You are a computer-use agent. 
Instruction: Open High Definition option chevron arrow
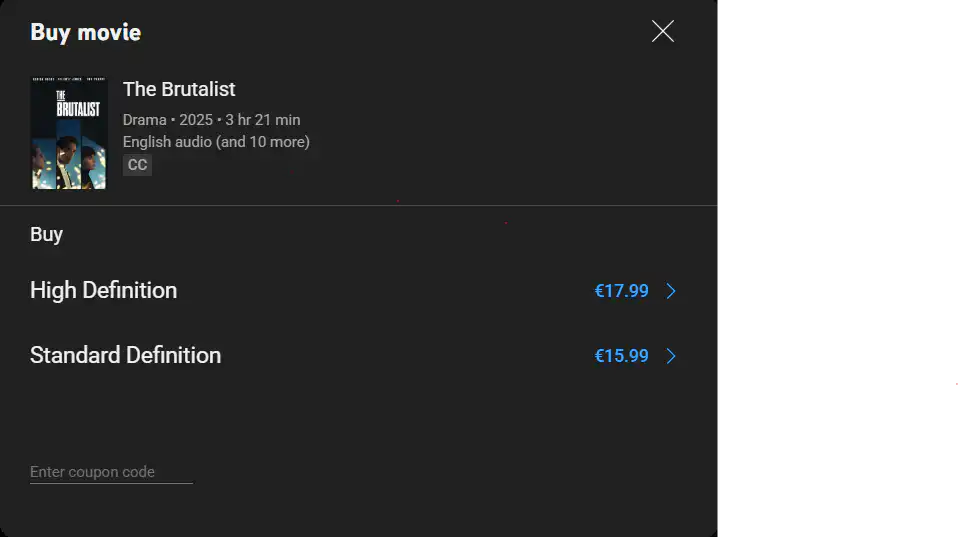coord(671,291)
